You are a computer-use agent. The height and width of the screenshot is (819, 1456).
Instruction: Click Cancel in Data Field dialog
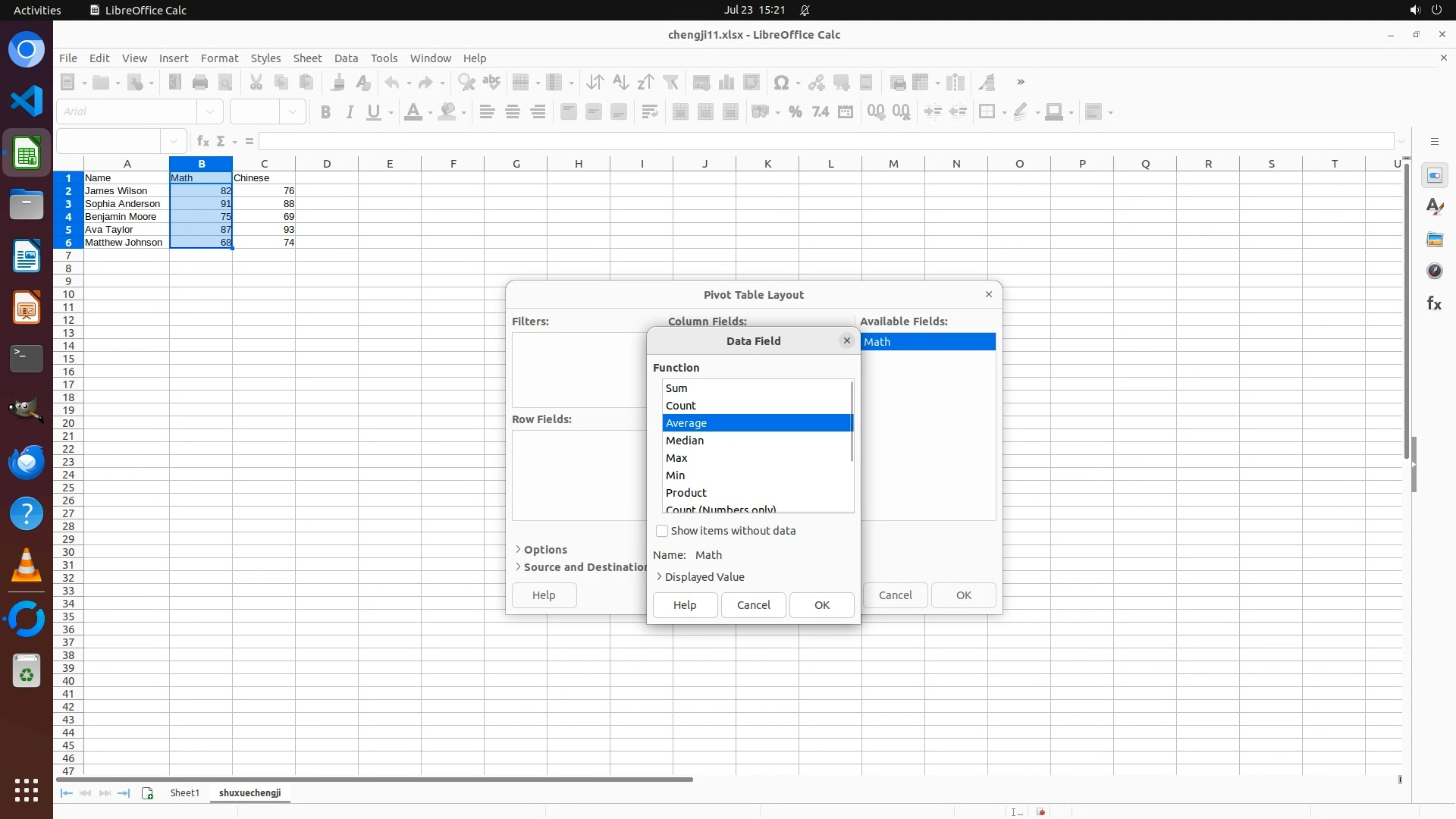[753, 605]
